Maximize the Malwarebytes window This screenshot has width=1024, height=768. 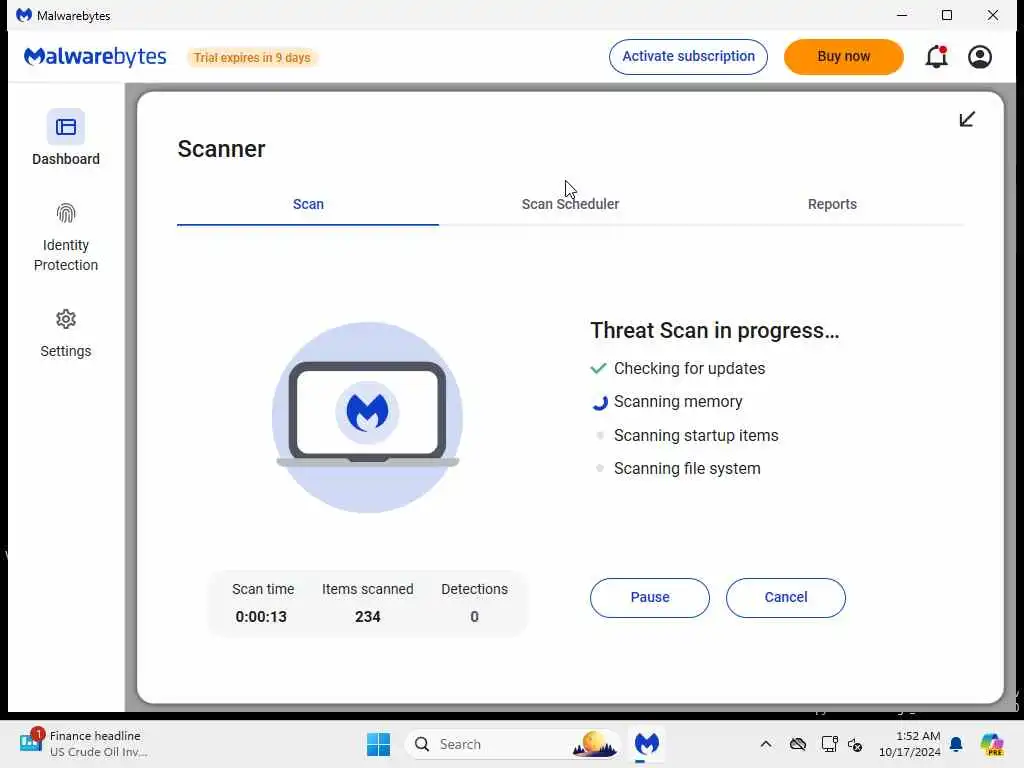tap(947, 15)
